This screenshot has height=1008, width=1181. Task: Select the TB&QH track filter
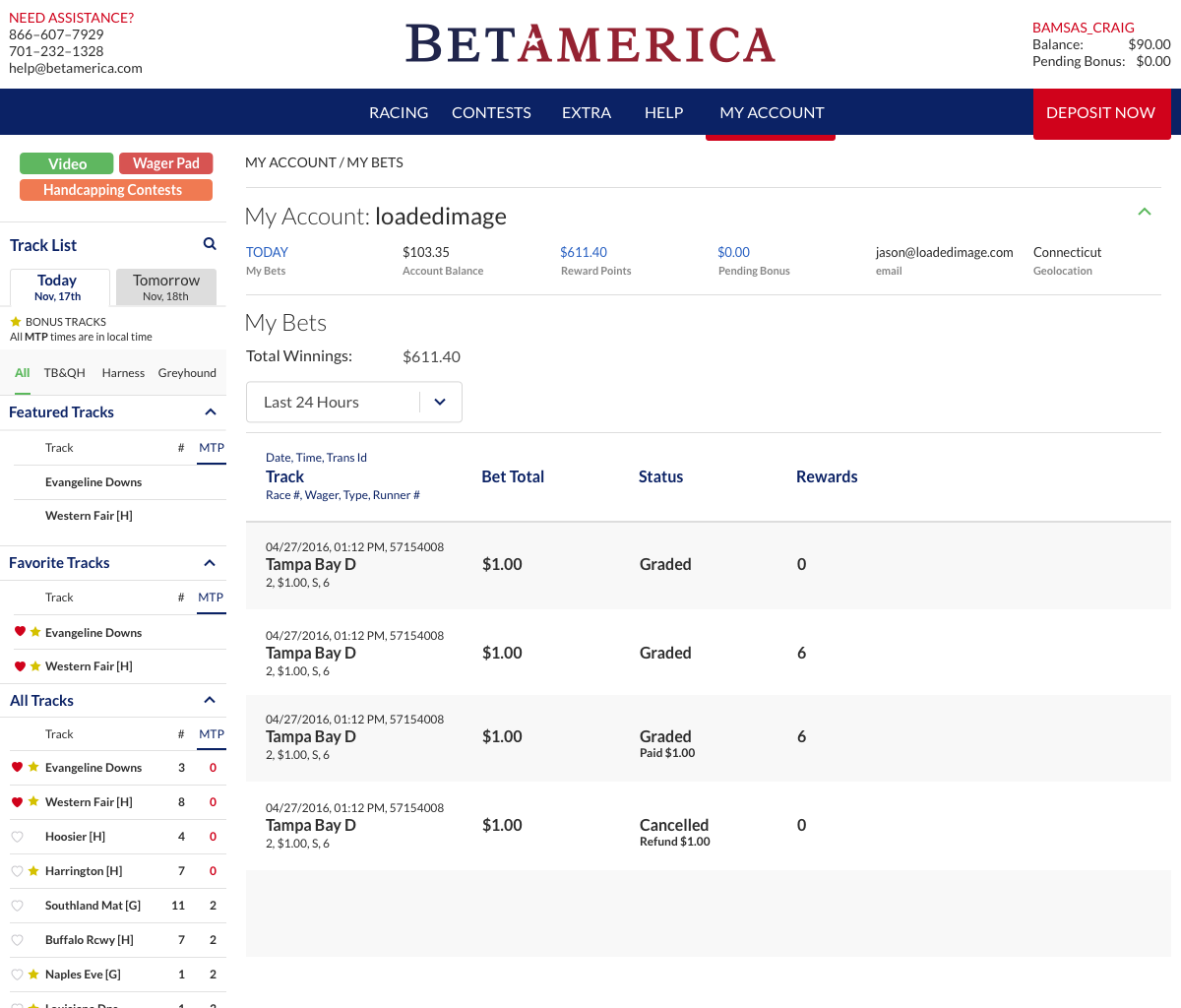(65, 373)
